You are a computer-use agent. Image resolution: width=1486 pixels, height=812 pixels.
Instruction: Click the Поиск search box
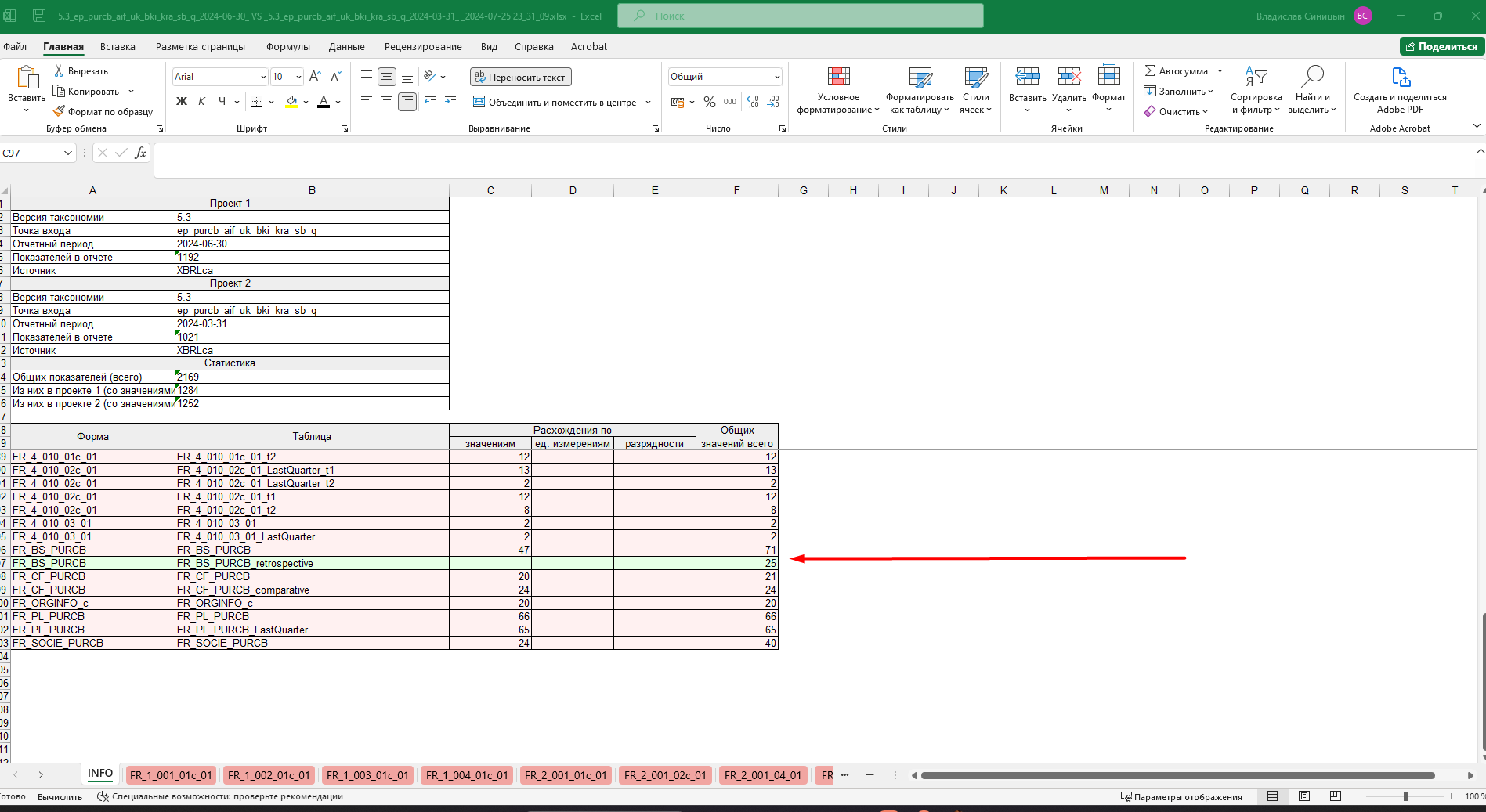pos(800,16)
